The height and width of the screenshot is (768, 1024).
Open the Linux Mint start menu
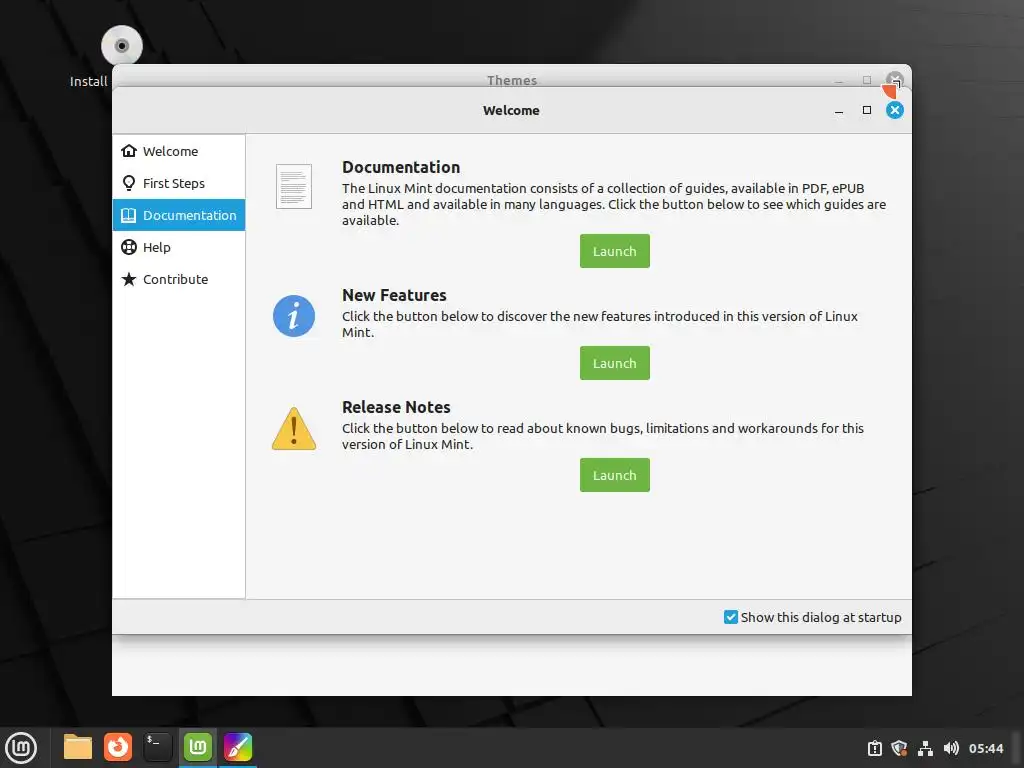pyautogui.click(x=21, y=748)
